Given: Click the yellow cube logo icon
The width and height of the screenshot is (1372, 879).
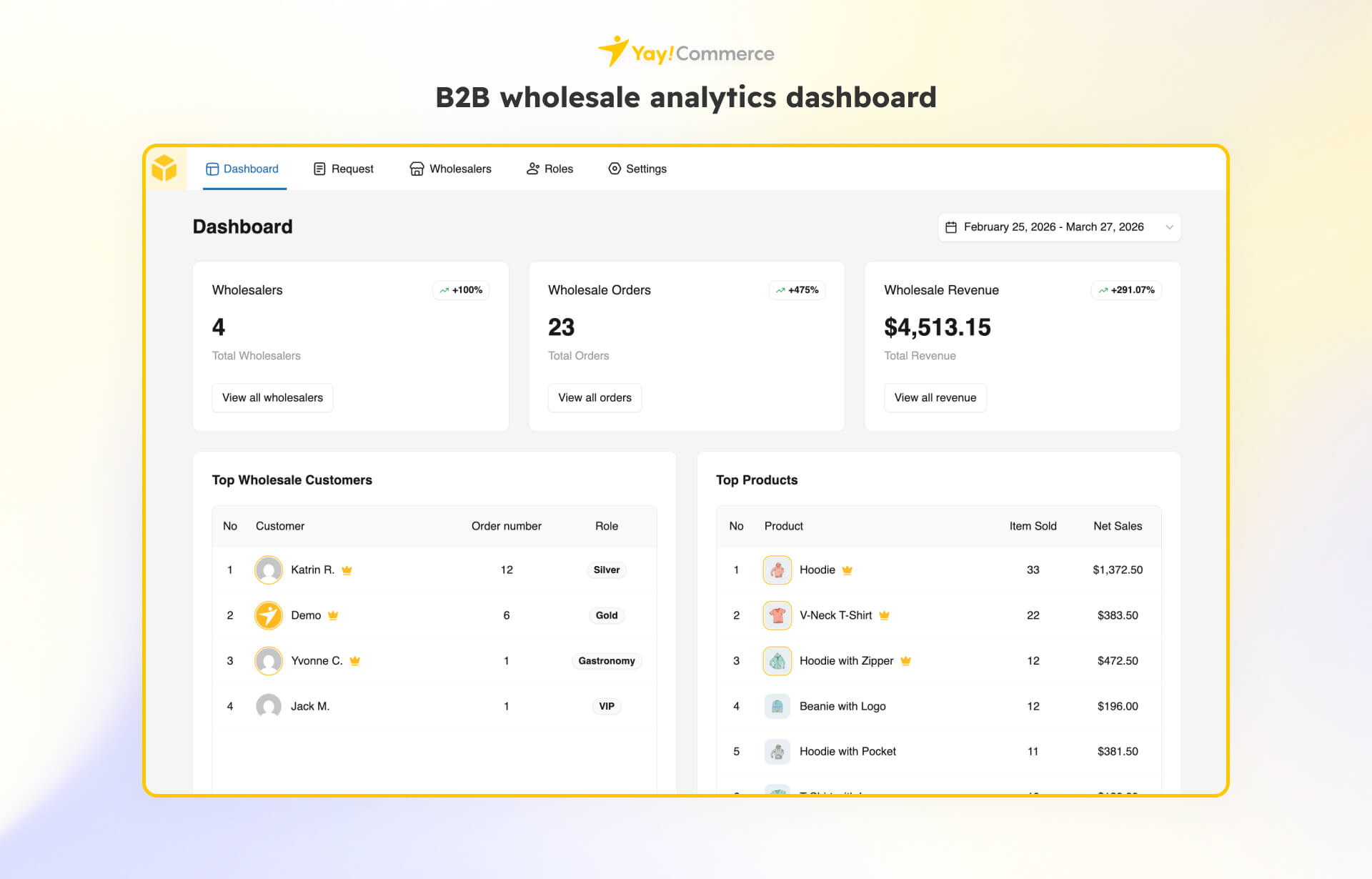Looking at the screenshot, I should tap(164, 169).
